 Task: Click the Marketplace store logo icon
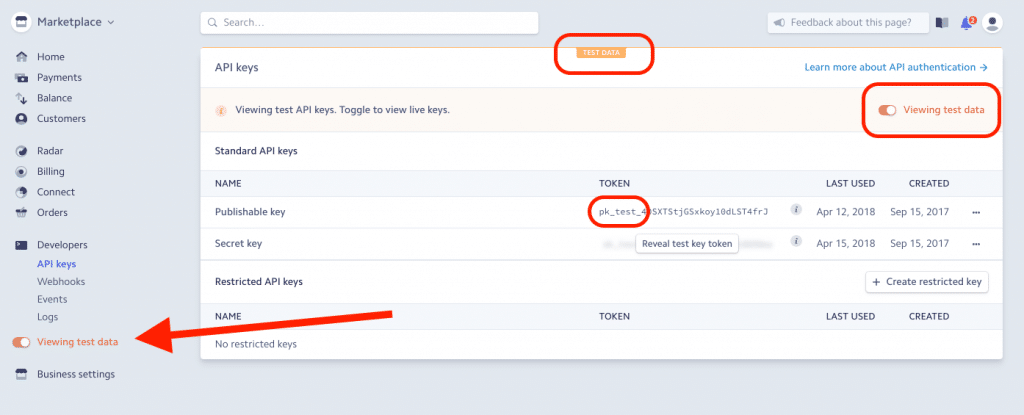(x=21, y=22)
